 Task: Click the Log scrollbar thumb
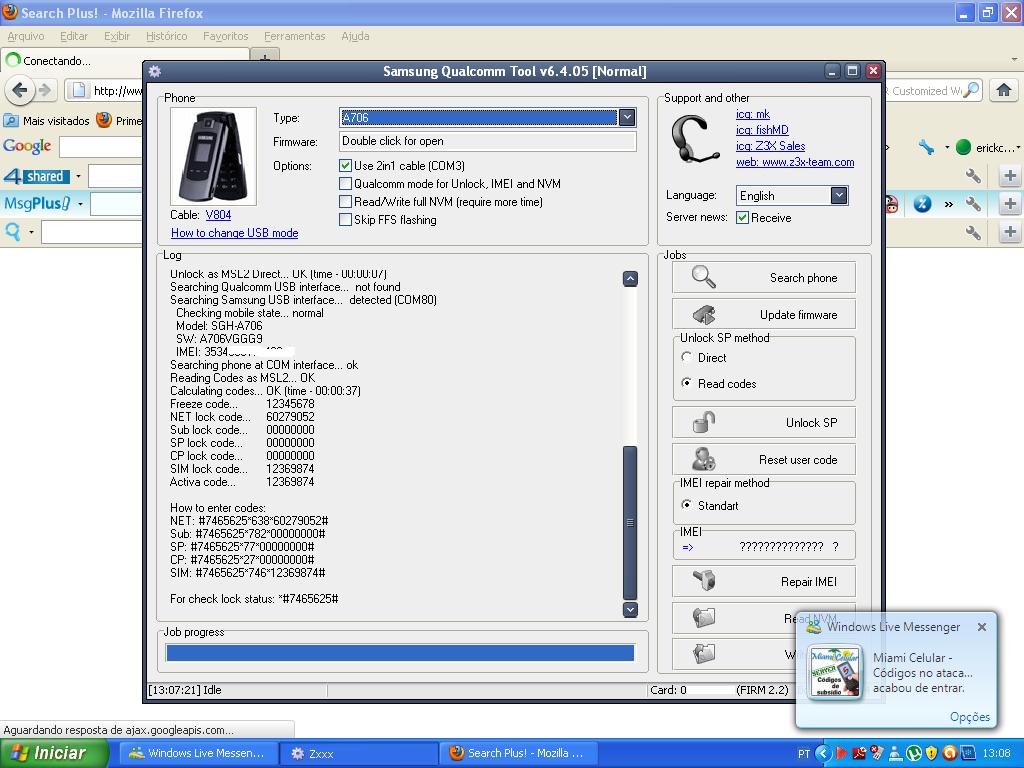tap(630, 522)
